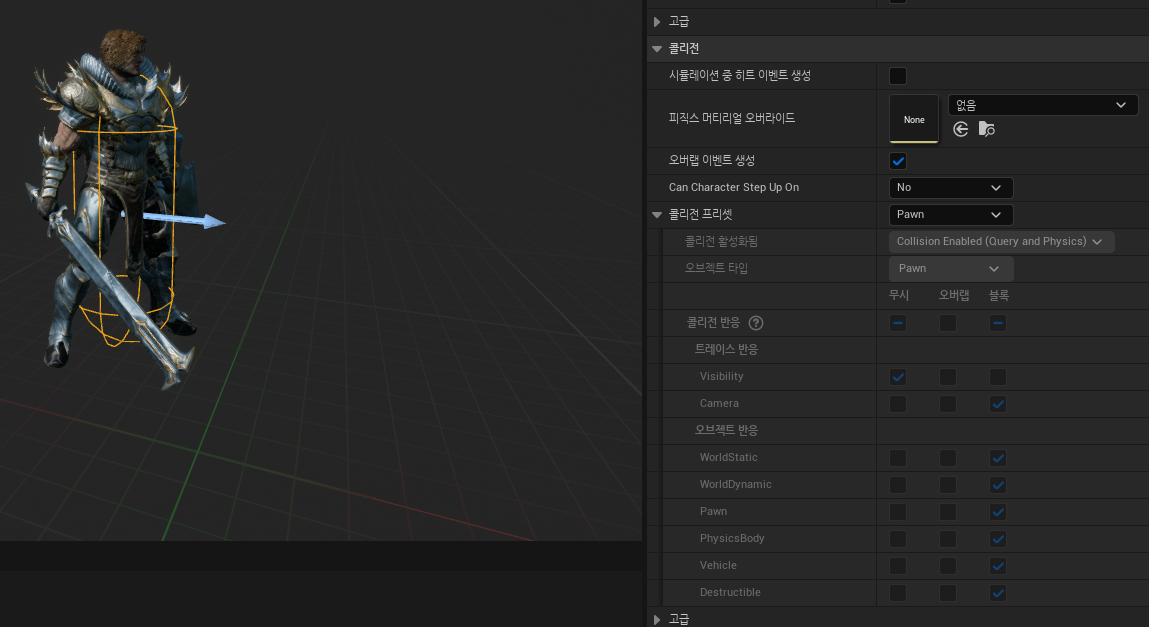Set PhysicsBody response to 오버랩

coord(947,539)
